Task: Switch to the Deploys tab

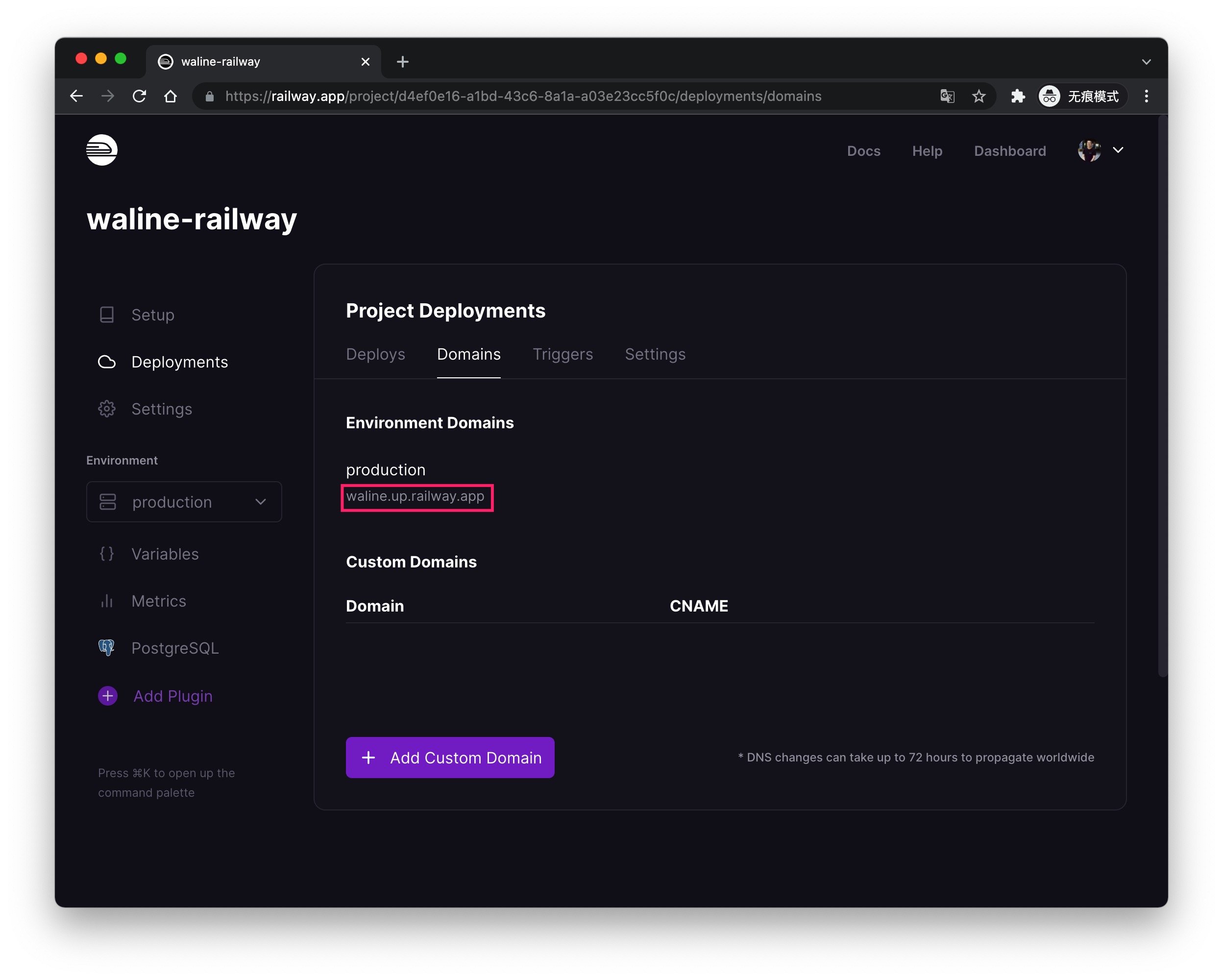Action: (x=375, y=354)
